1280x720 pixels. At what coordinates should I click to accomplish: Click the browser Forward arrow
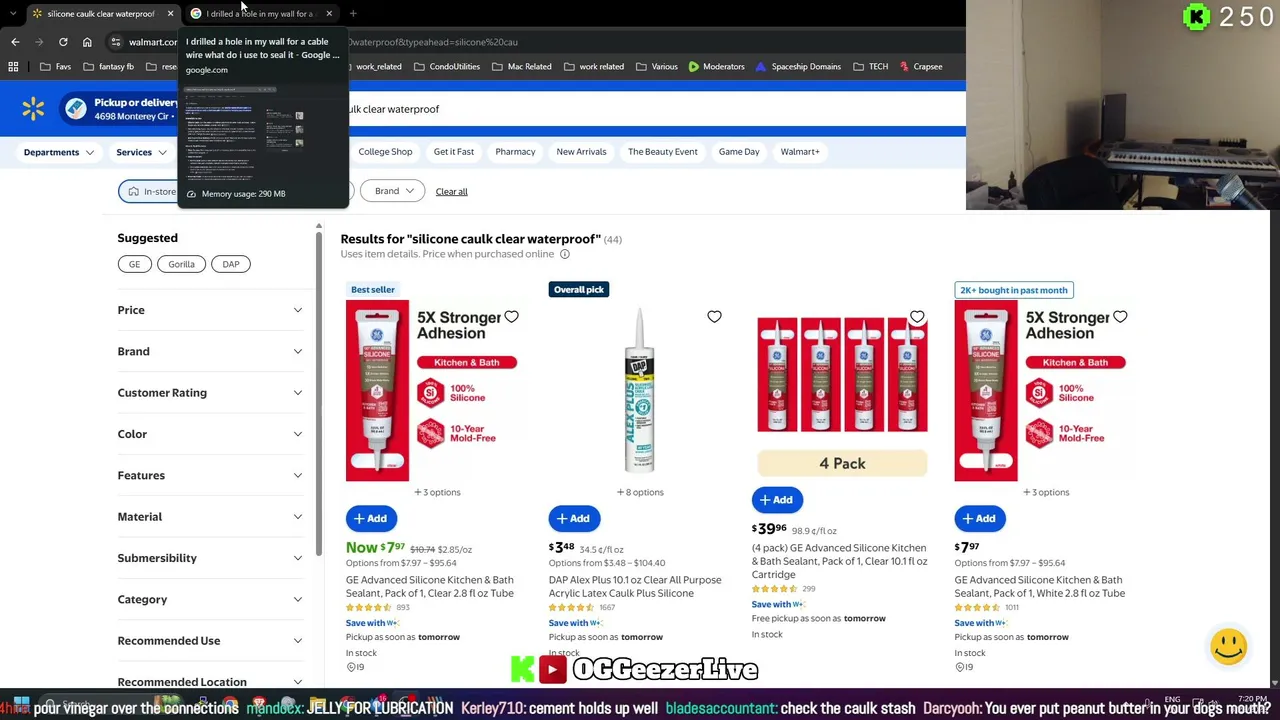point(39,42)
